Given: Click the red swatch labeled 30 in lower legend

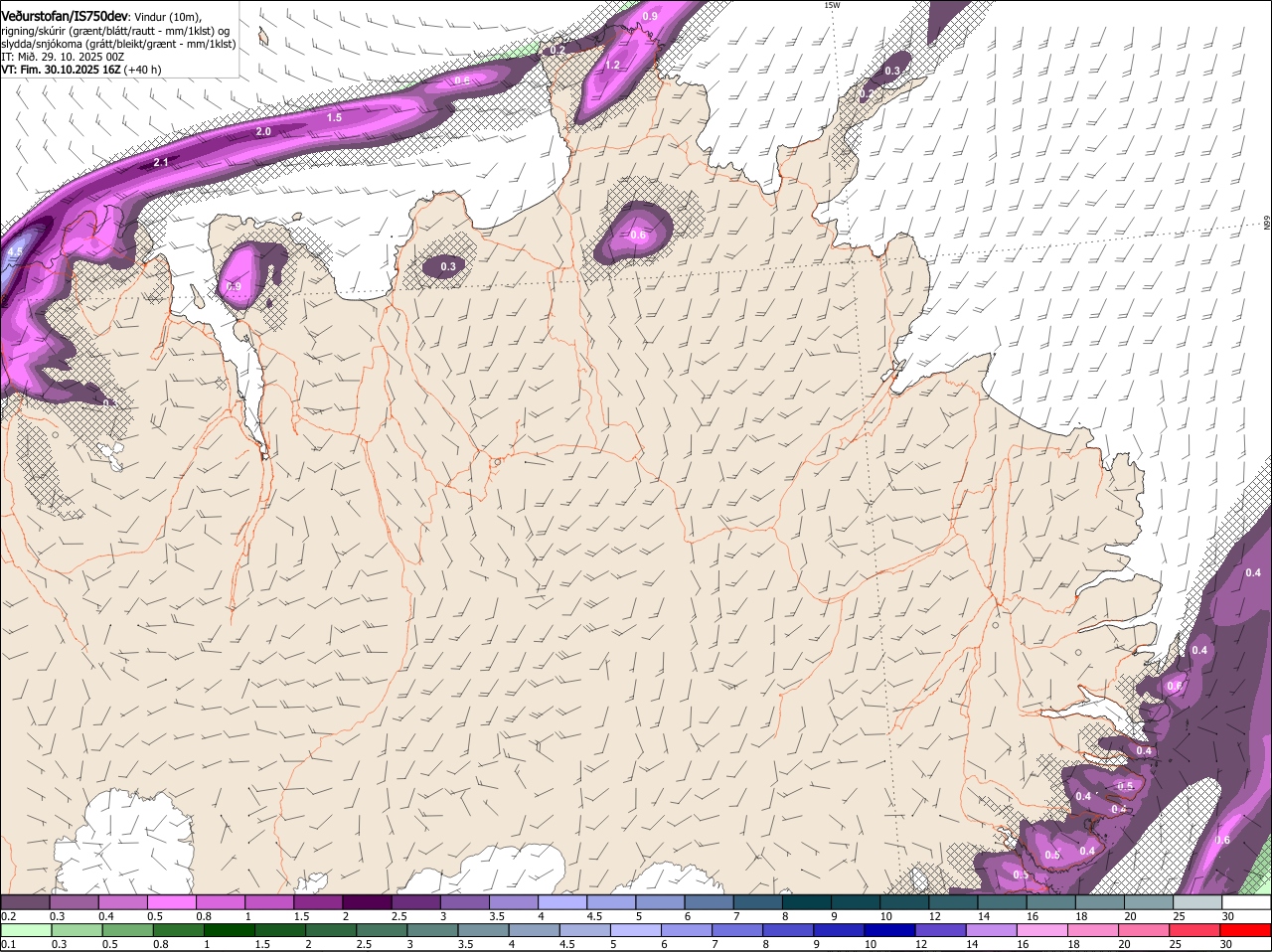Looking at the screenshot, I should pos(1246,930).
